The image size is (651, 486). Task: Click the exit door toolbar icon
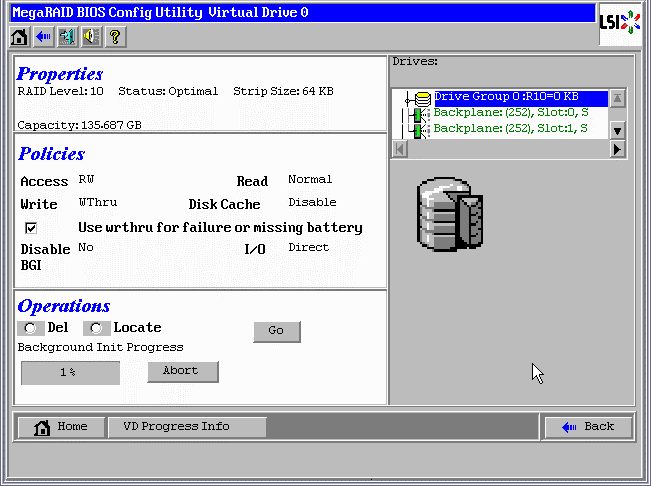pyautogui.click(x=67, y=37)
